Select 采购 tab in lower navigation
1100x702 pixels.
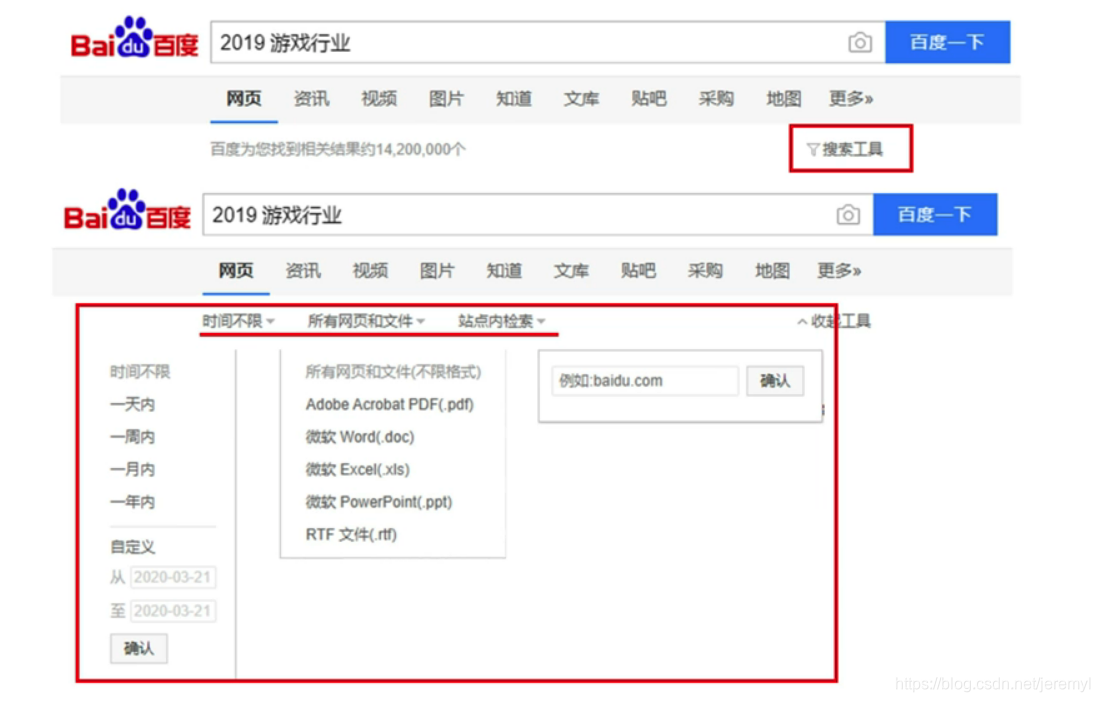[x=704, y=271]
